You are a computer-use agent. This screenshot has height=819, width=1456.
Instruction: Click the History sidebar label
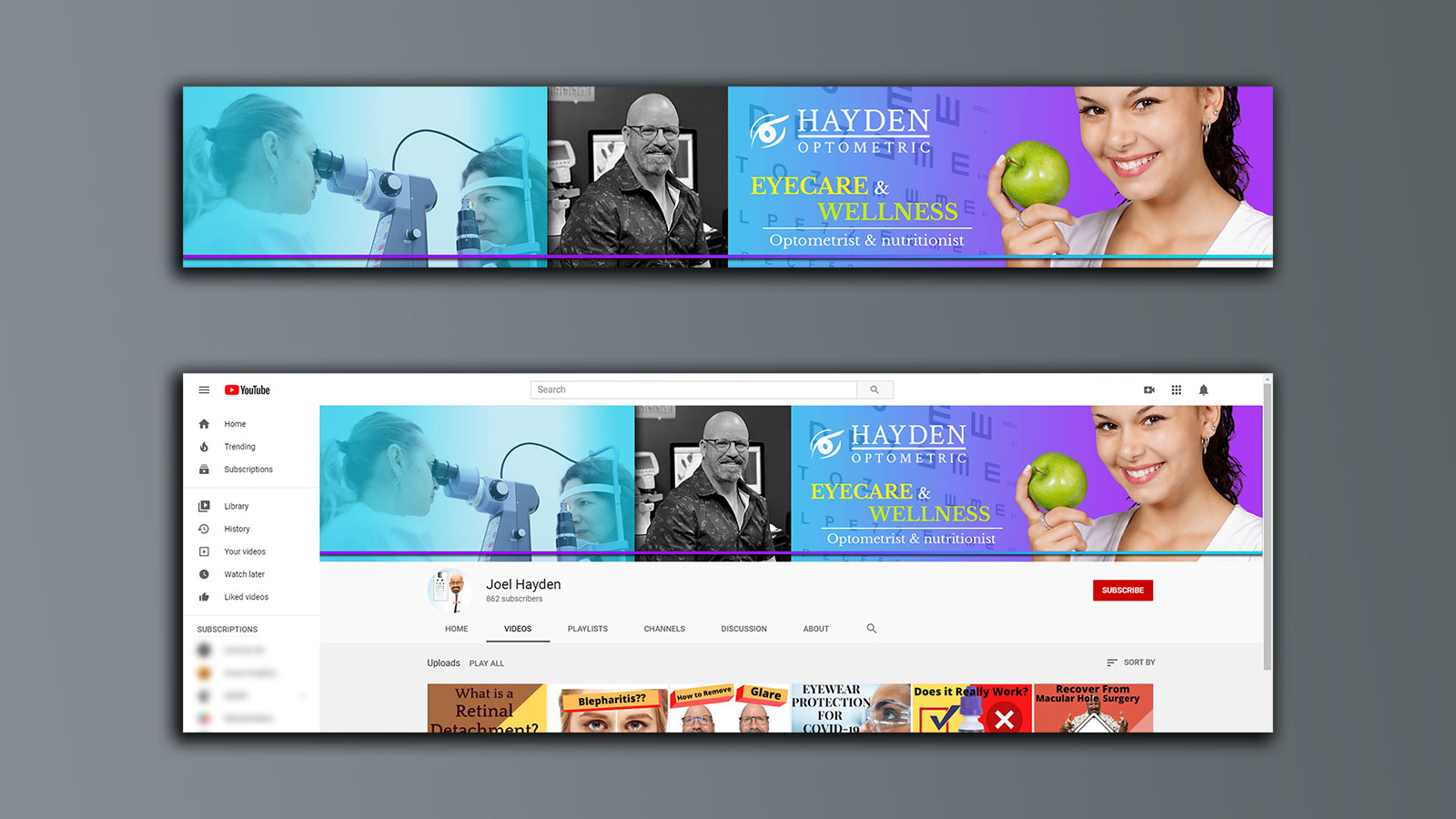237,529
